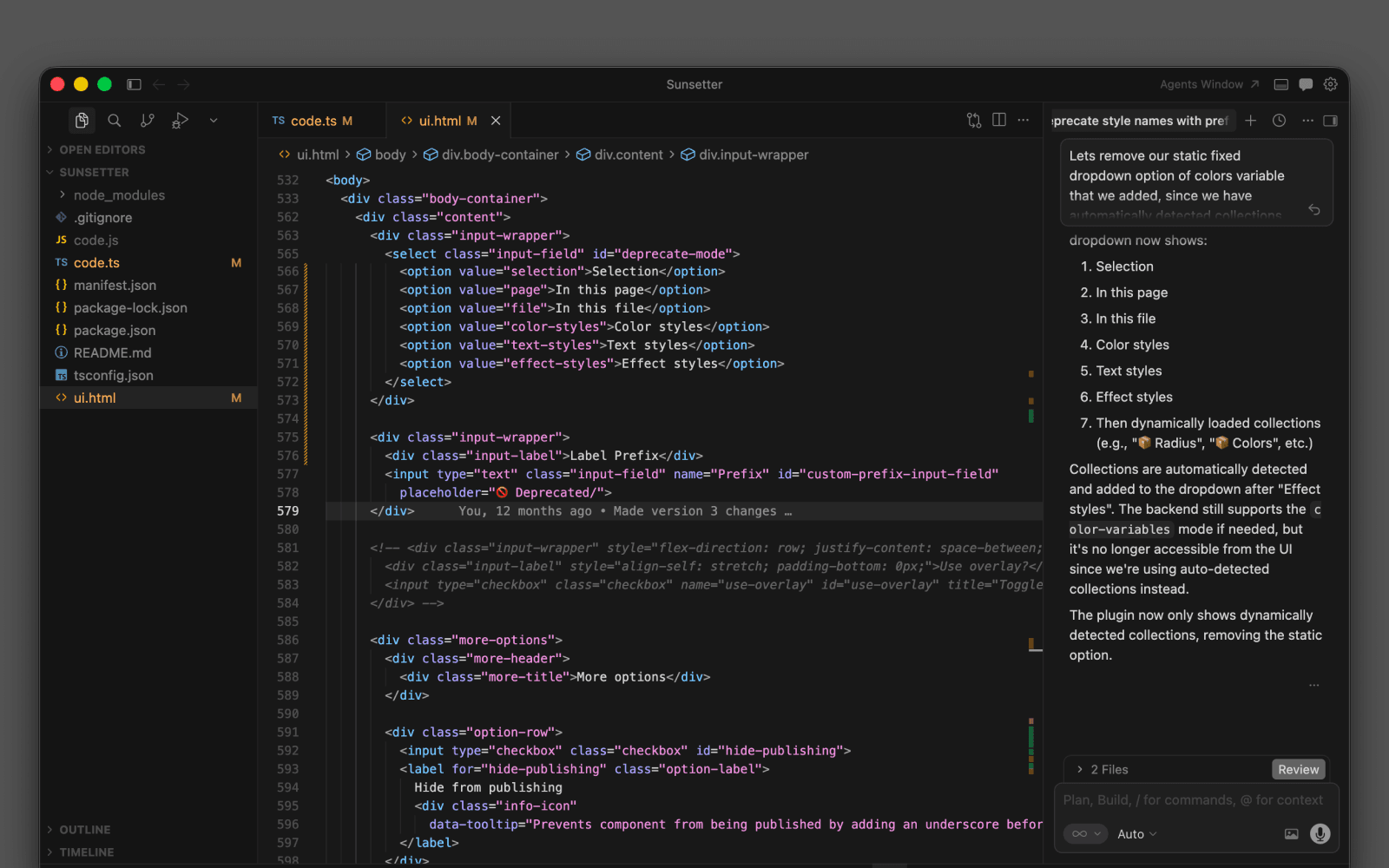Click the git blame annotation on line 579
Viewport: 1389px width, 868px height.
click(x=625, y=511)
